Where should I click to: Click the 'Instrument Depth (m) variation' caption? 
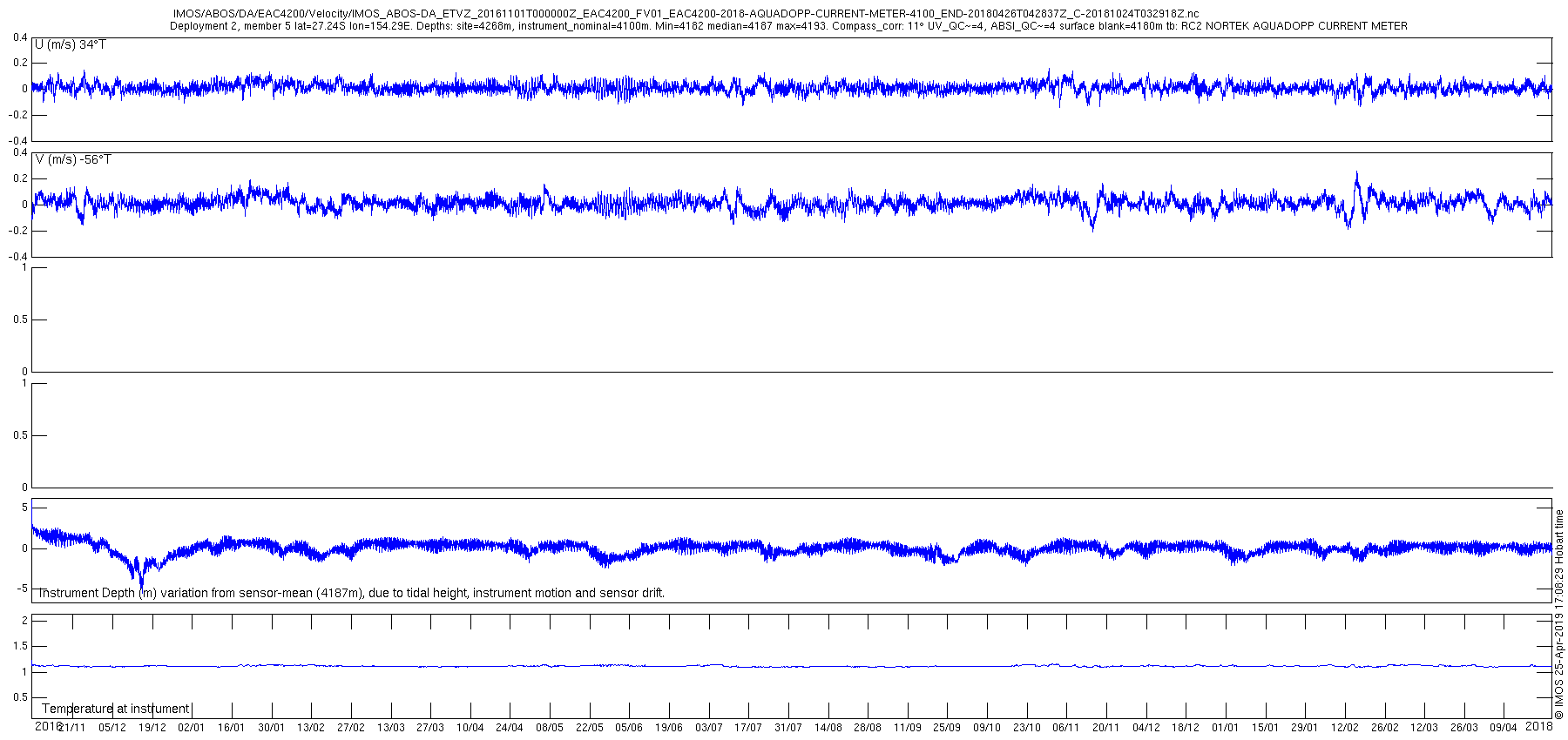(351, 593)
